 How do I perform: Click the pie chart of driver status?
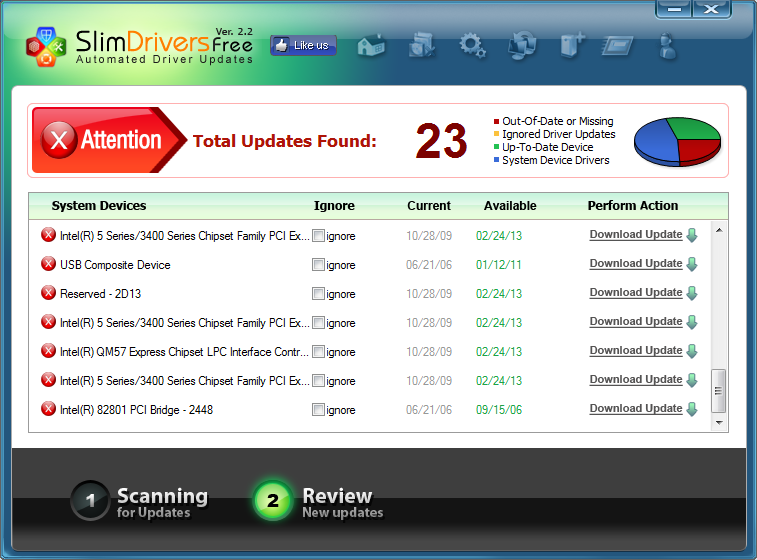pyautogui.click(x=678, y=141)
